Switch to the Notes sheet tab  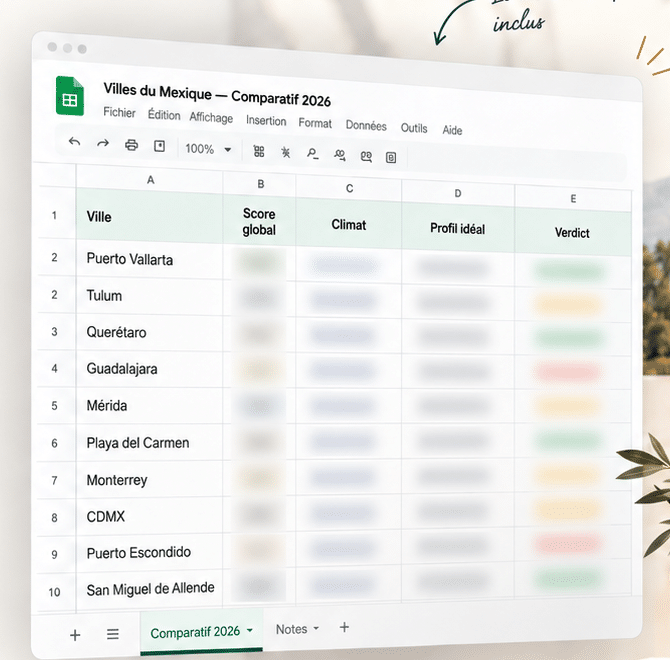pyautogui.click(x=291, y=629)
